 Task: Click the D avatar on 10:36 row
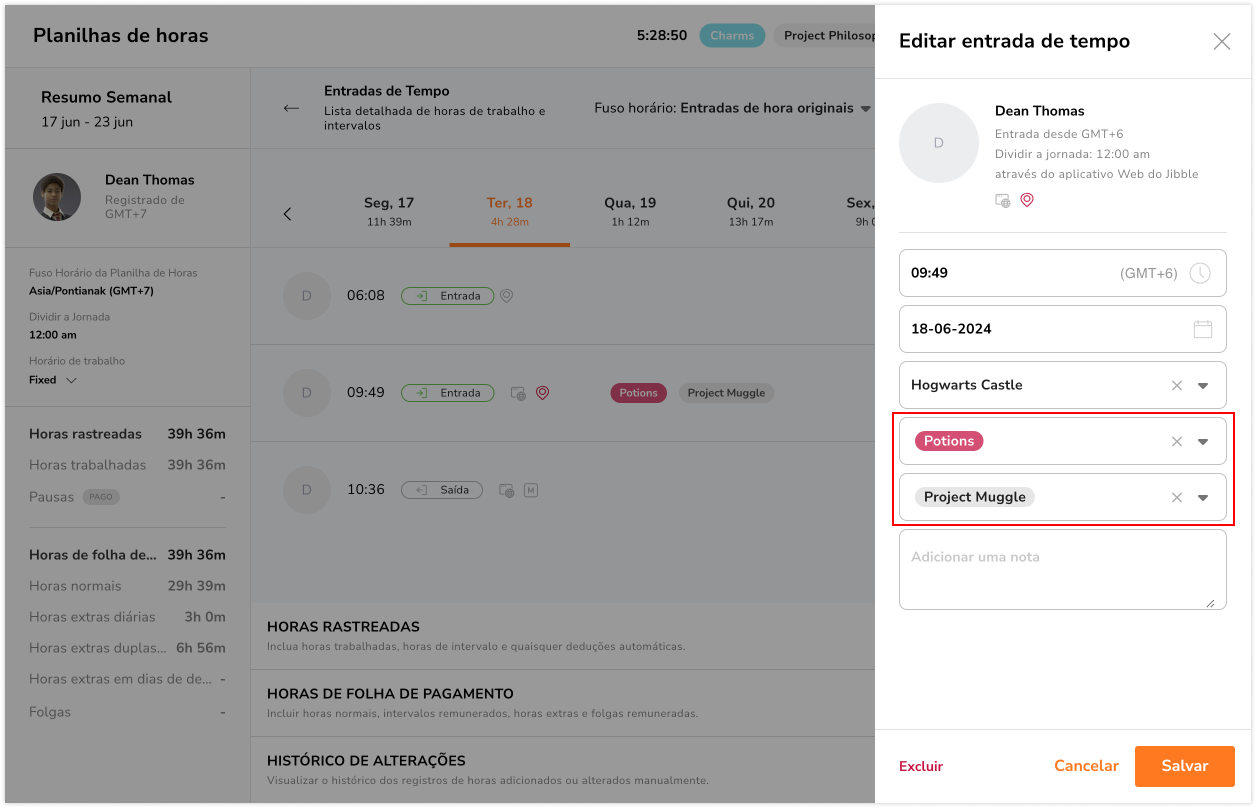point(307,490)
